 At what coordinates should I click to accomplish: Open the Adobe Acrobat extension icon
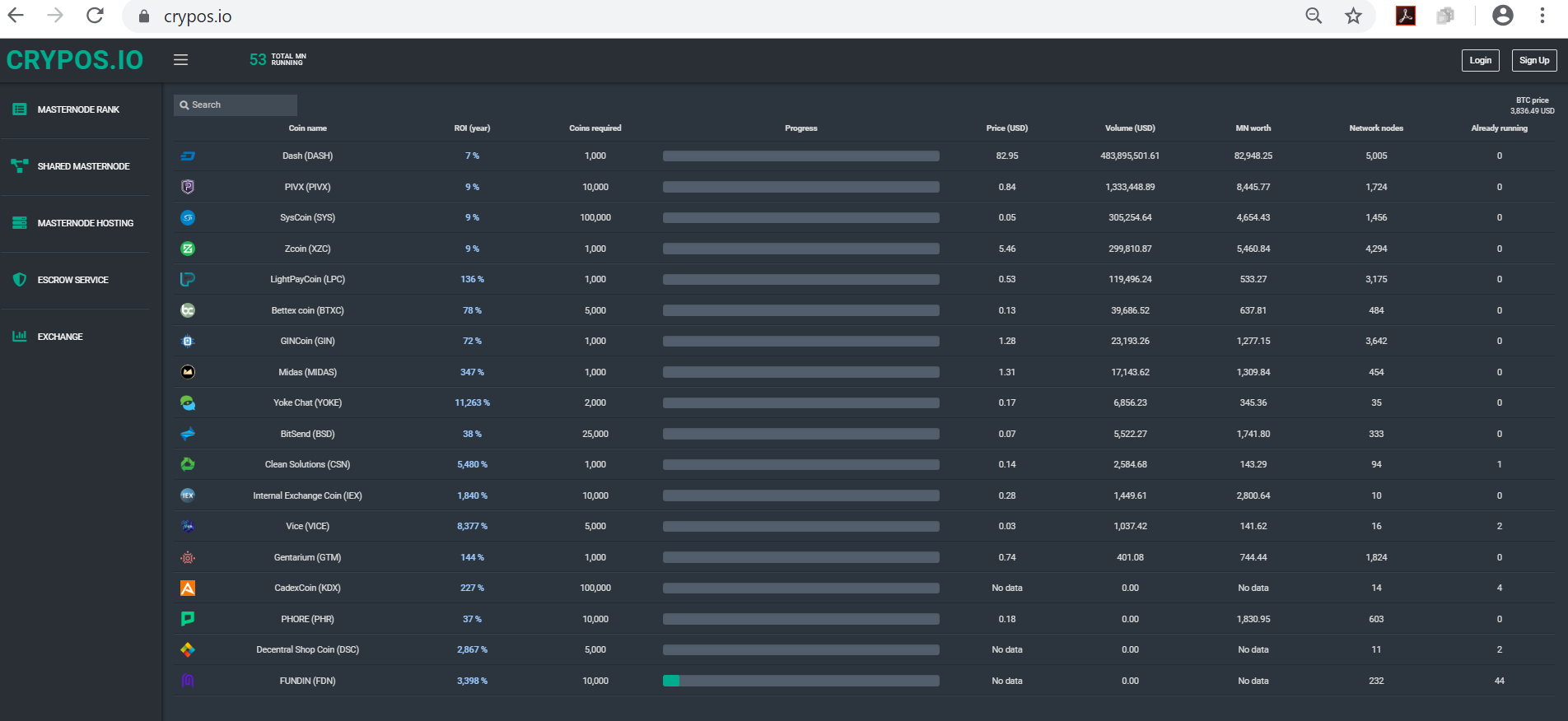(x=1406, y=16)
